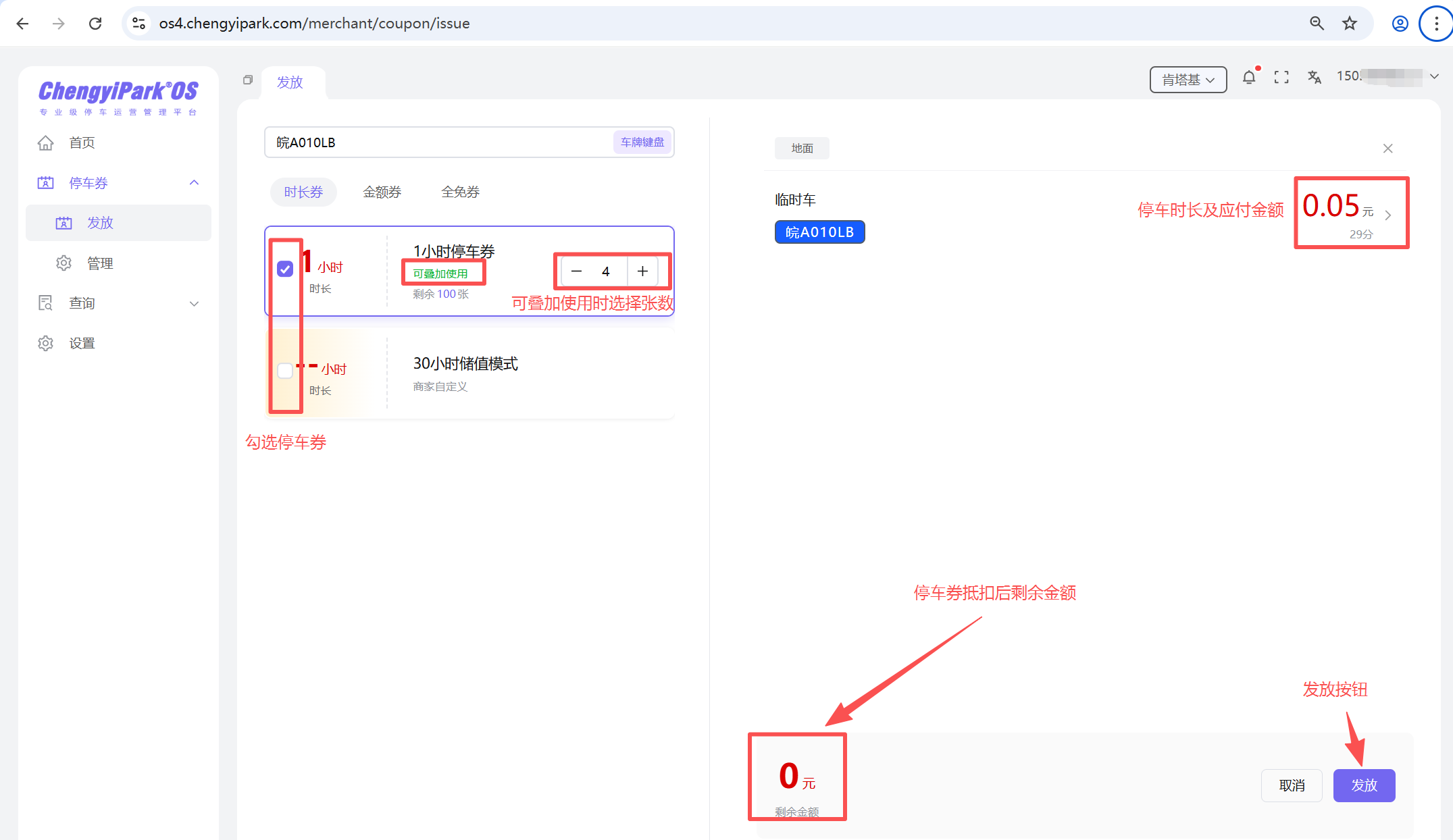
Task: Click the 发放 issue button
Action: [x=1364, y=785]
